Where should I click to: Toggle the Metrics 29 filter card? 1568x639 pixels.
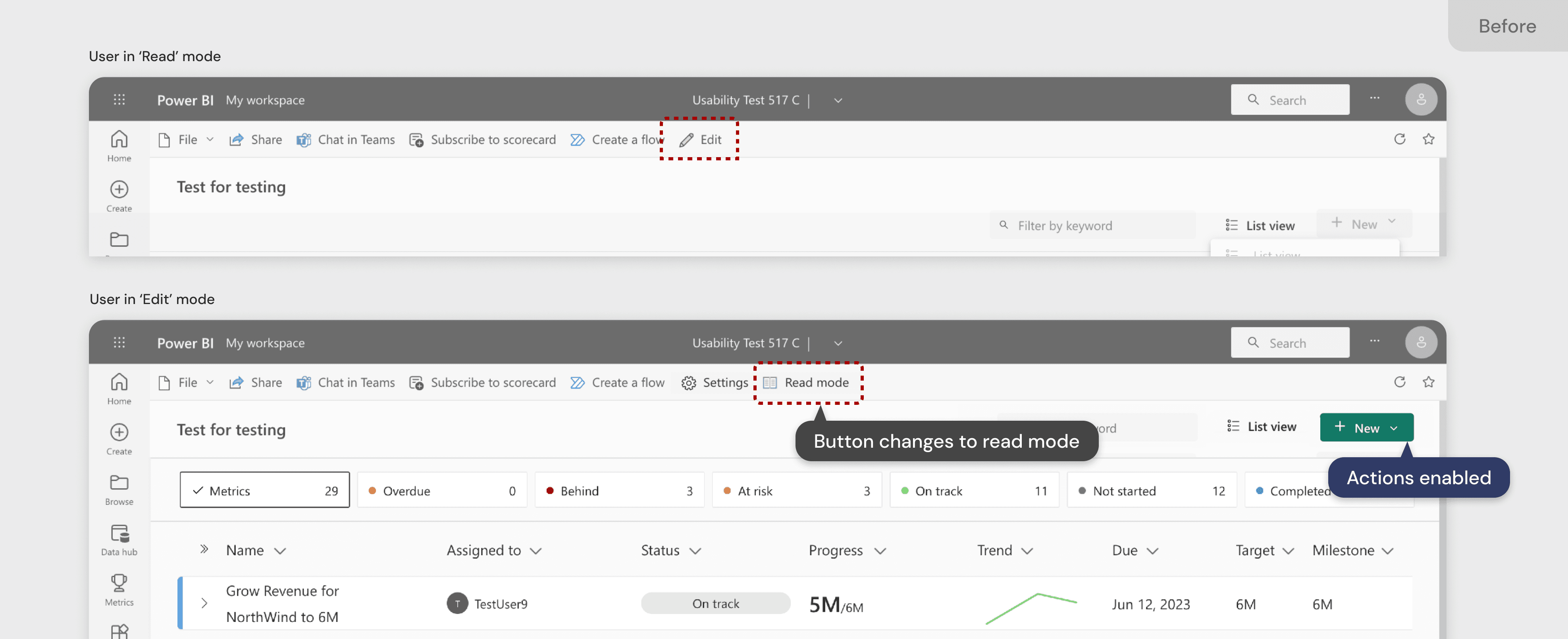tap(265, 491)
